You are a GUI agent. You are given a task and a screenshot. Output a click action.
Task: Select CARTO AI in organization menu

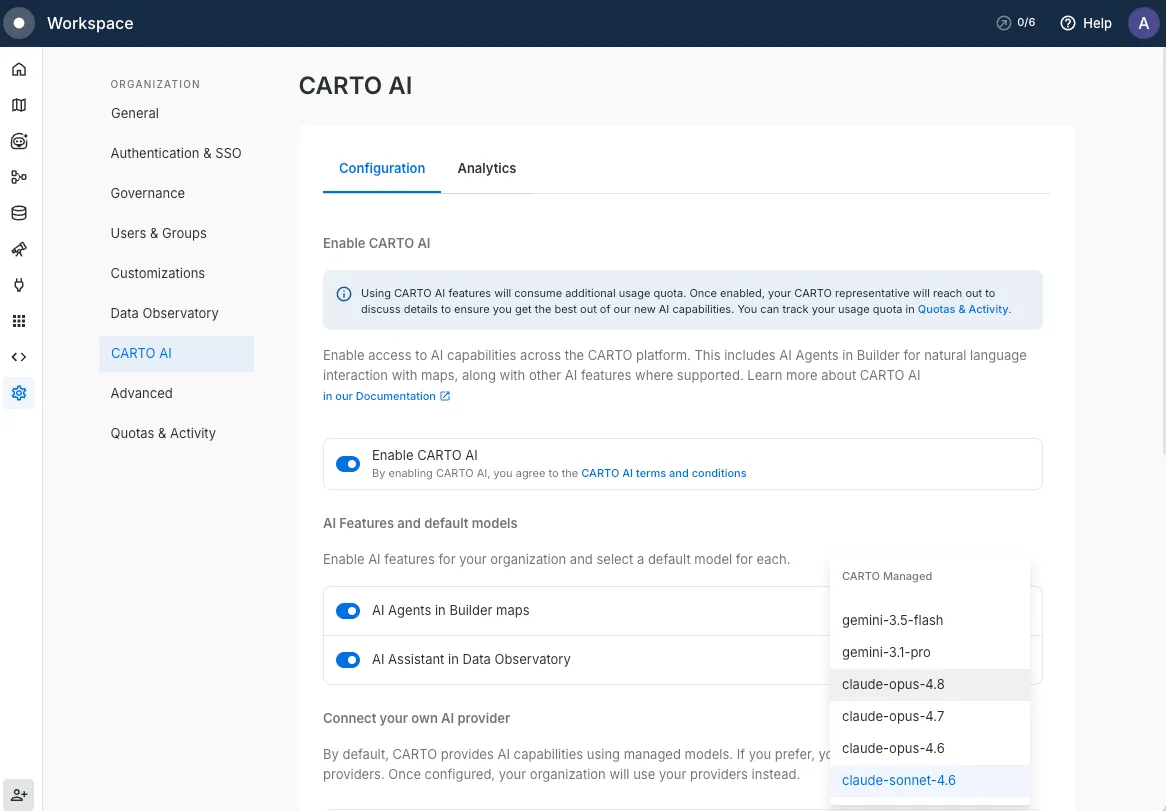[176, 354]
